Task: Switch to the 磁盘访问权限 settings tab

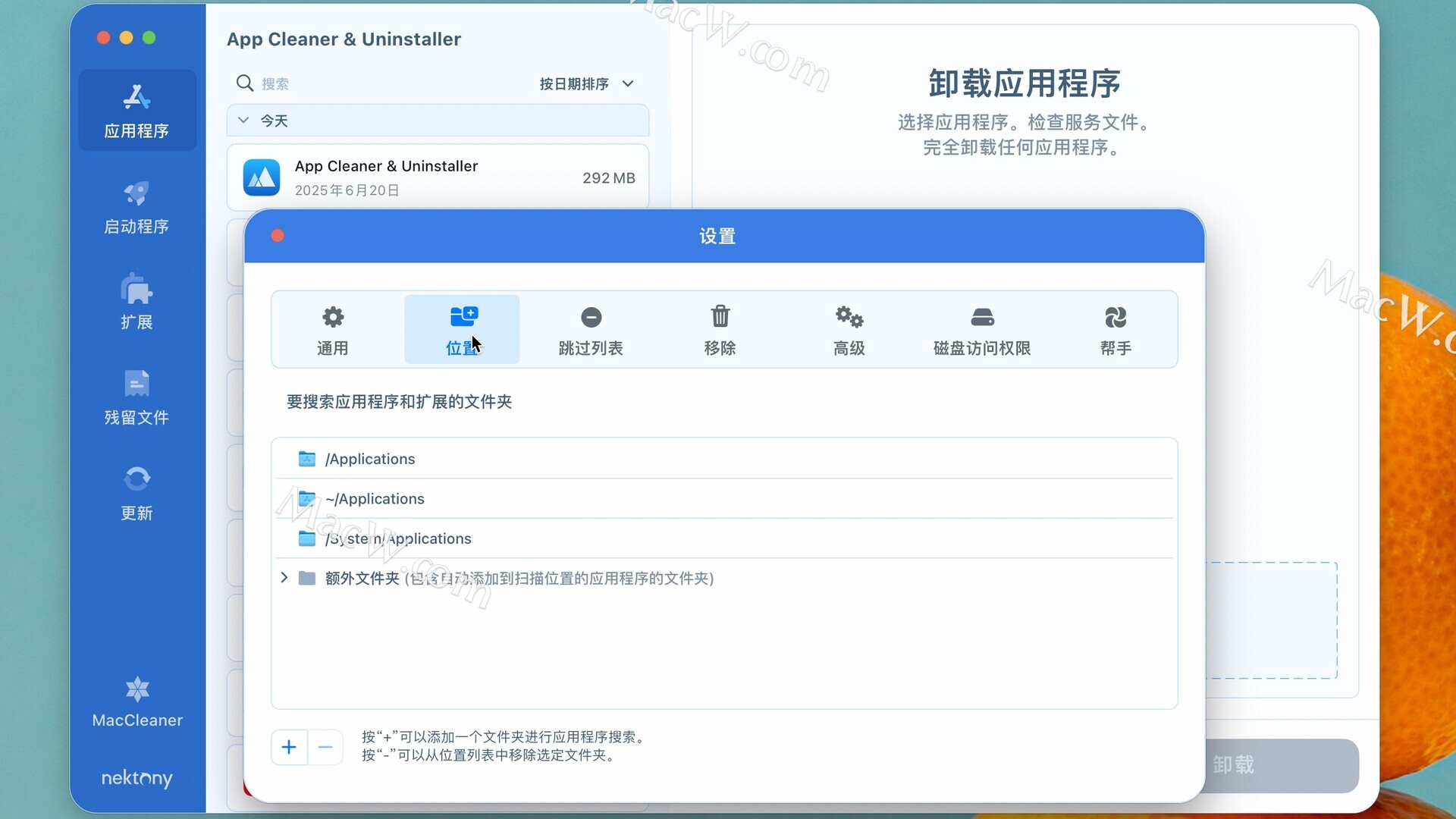Action: click(x=982, y=330)
